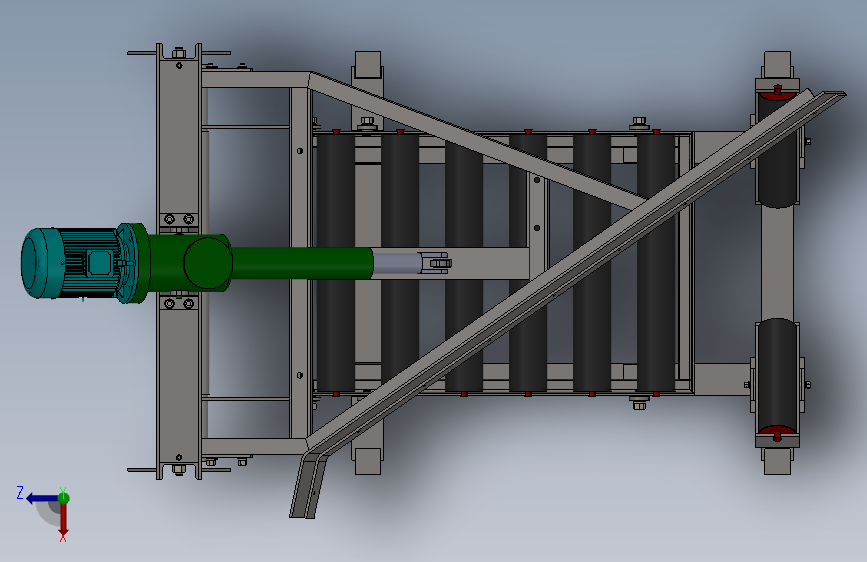The width and height of the screenshot is (867, 562).
Task: Select the silver piston rod beside the green tube
Action: coord(396,264)
